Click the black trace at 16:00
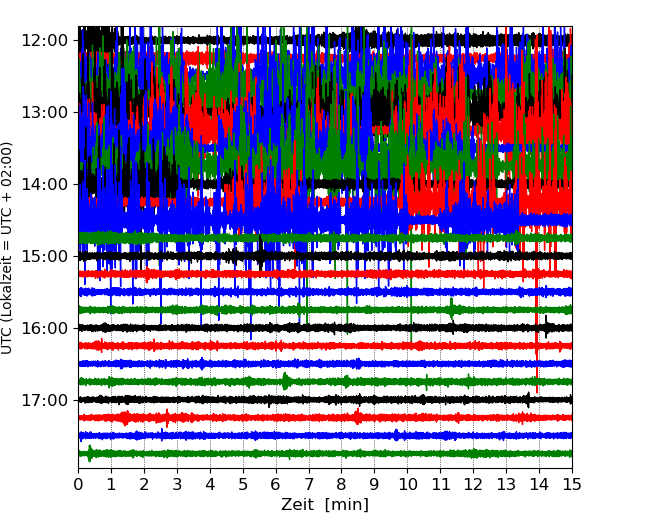The image size is (650, 520). (x=300, y=327)
